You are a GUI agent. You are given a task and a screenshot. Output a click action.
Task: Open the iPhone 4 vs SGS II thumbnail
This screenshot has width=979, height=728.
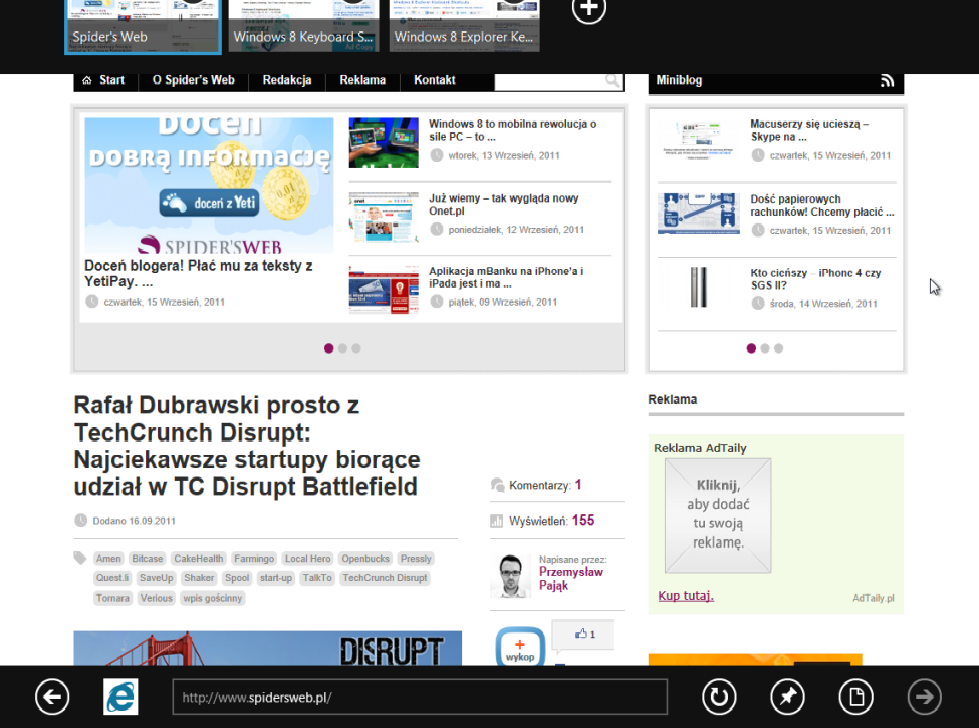coord(699,287)
